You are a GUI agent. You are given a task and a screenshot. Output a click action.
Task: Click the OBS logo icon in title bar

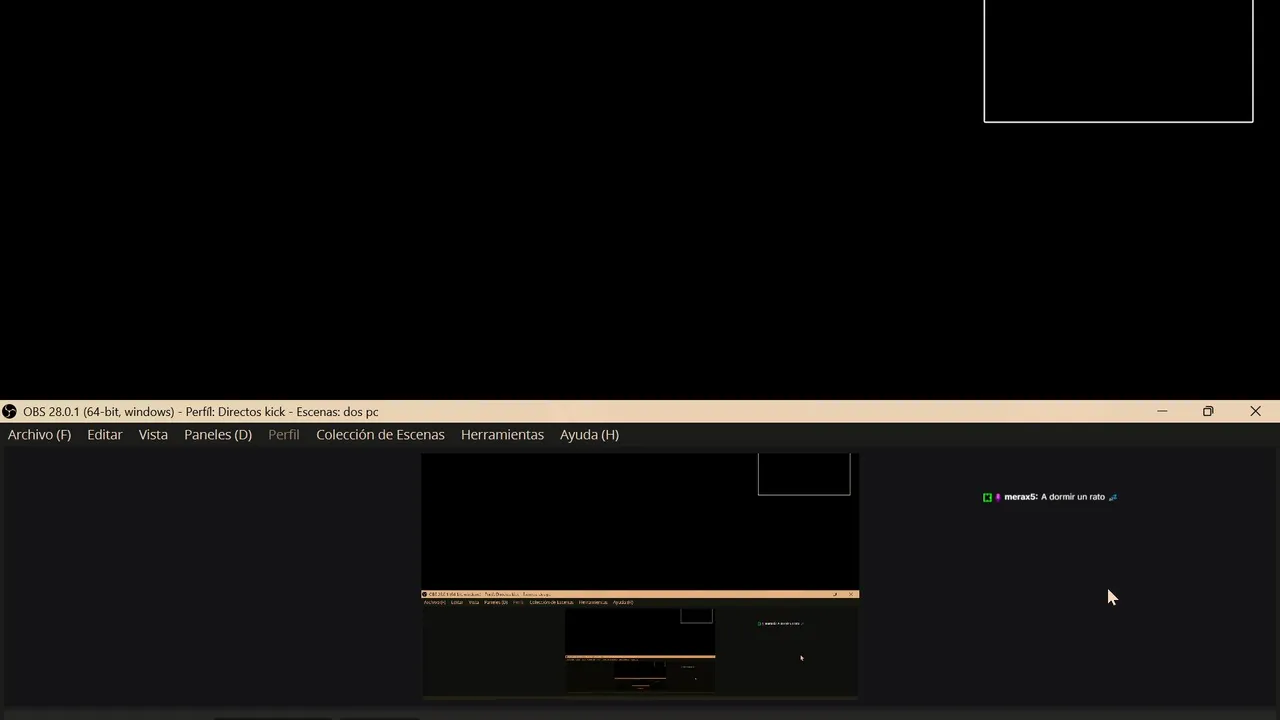point(9,412)
